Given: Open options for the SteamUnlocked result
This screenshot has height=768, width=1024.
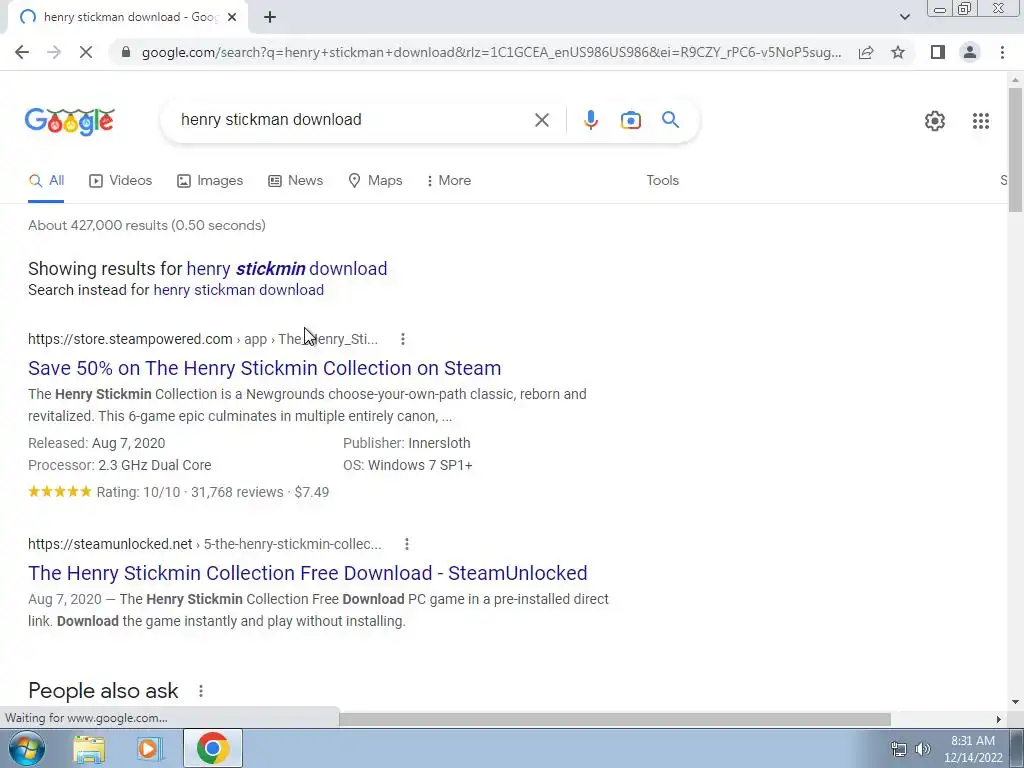Looking at the screenshot, I should click(x=407, y=544).
